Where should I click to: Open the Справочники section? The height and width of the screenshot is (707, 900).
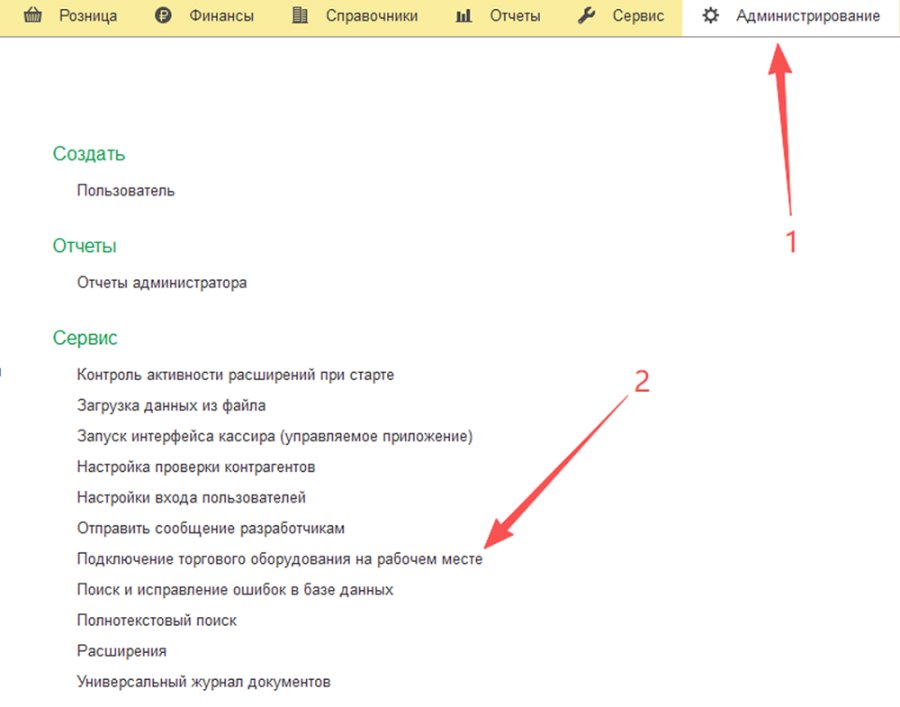(372, 16)
